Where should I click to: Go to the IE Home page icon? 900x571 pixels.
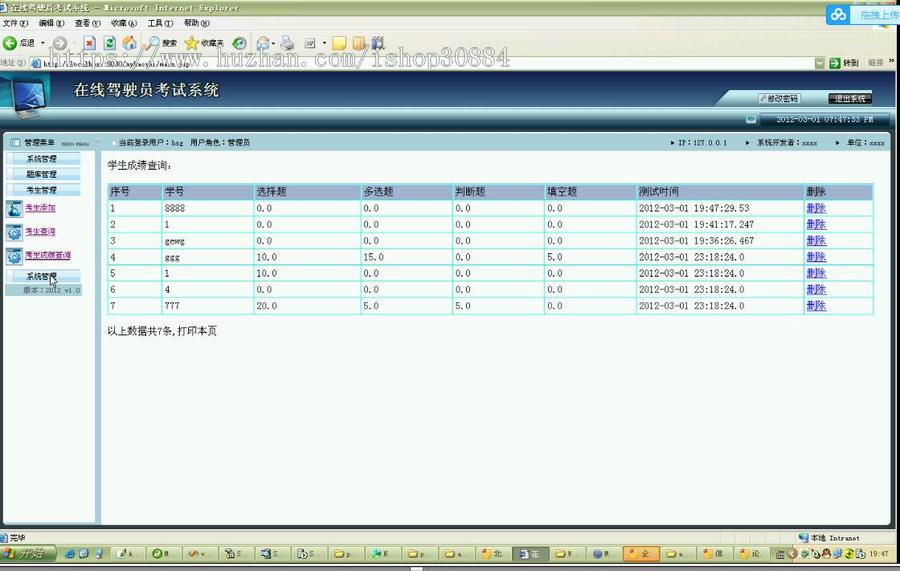click(x=129, y=43)
